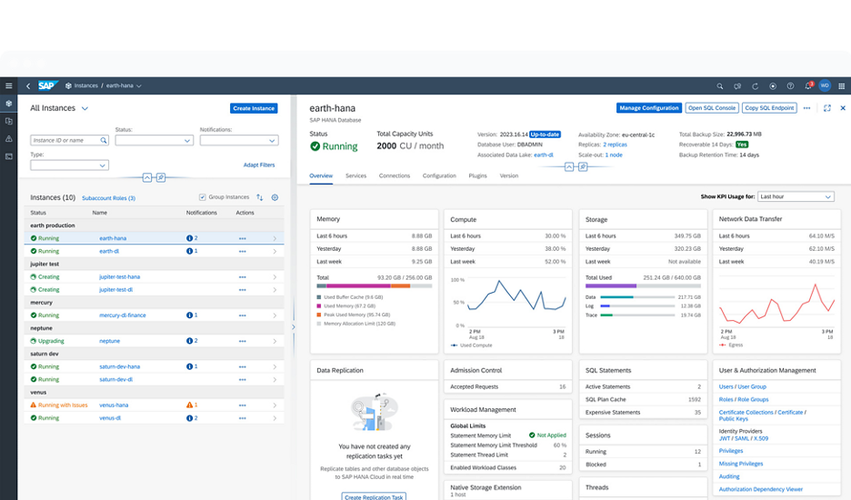Open the alerts warning icon in sidebar
Screen dimensions: 851x500
coord(9,138)
